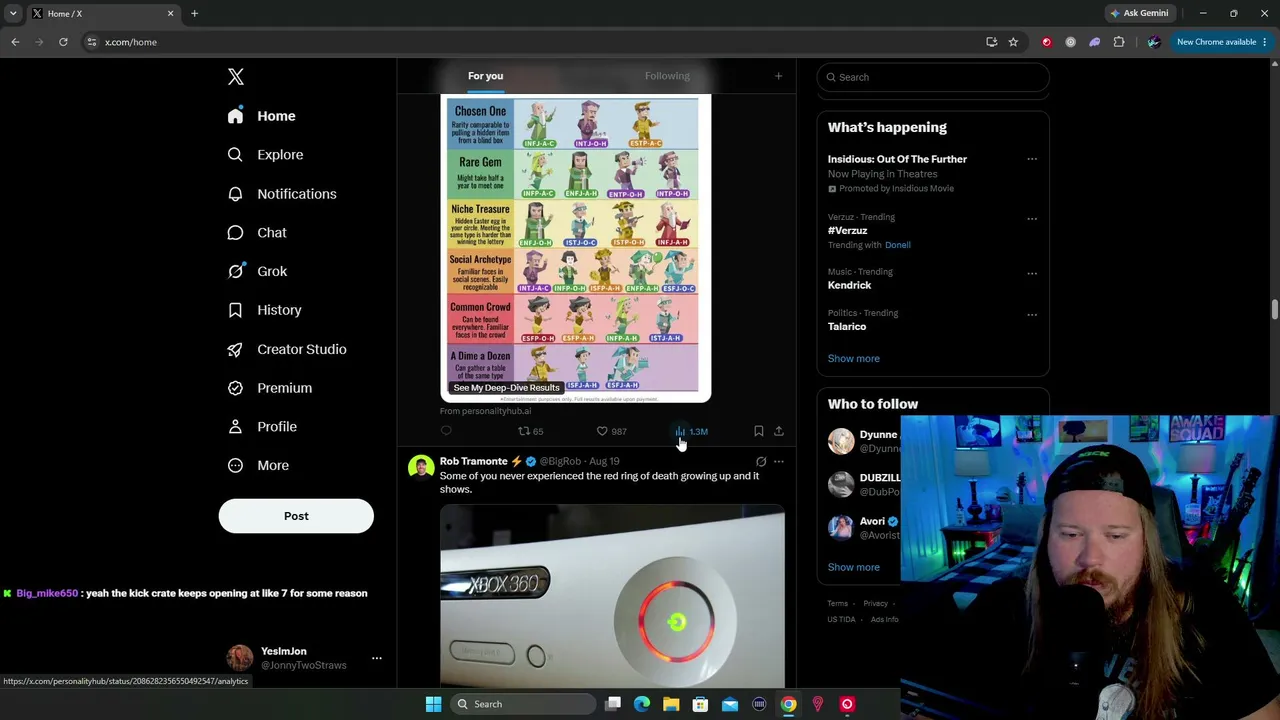Screen dimensions: 1280x720
Task: Click the Rob Tramonte display name
Action: [x=473, y=461]
